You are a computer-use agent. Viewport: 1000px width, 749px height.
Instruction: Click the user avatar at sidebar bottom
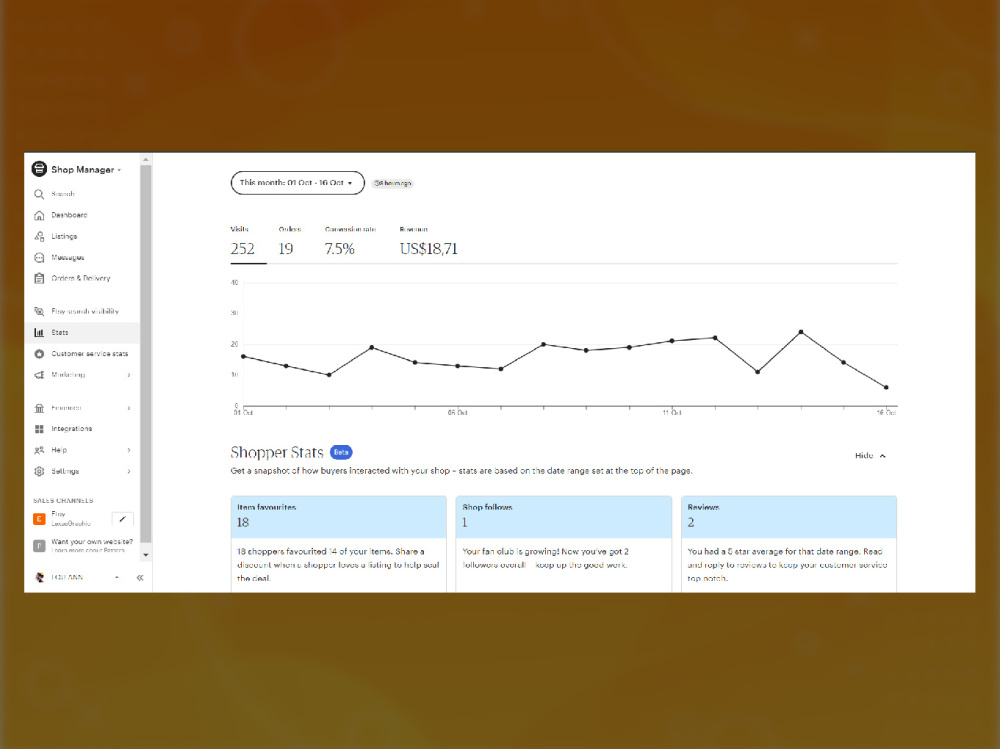tap(40, 577)
